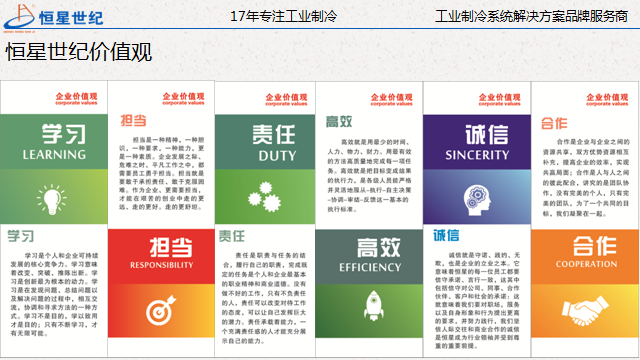Screen dimensions: 640x360
Task: Click the paragraph starting 担当是一种精神
Action: pos(162,173)
